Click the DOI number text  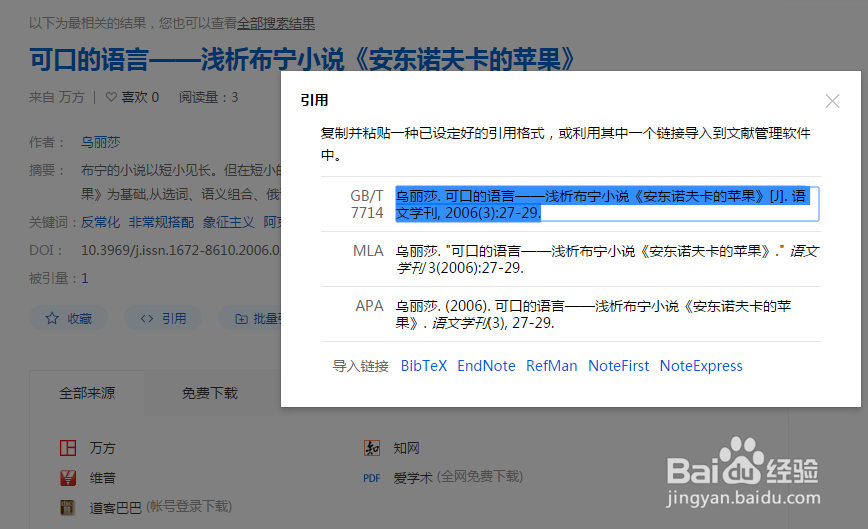click(181, 251)
